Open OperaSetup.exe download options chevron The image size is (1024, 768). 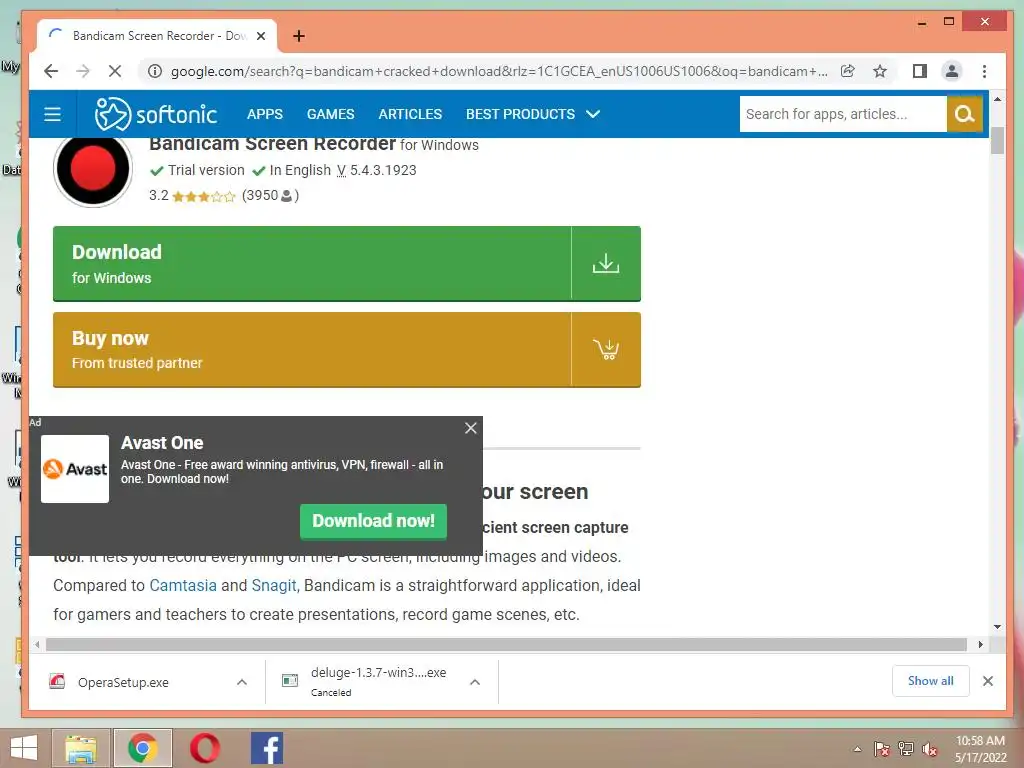tap(242, 682)
